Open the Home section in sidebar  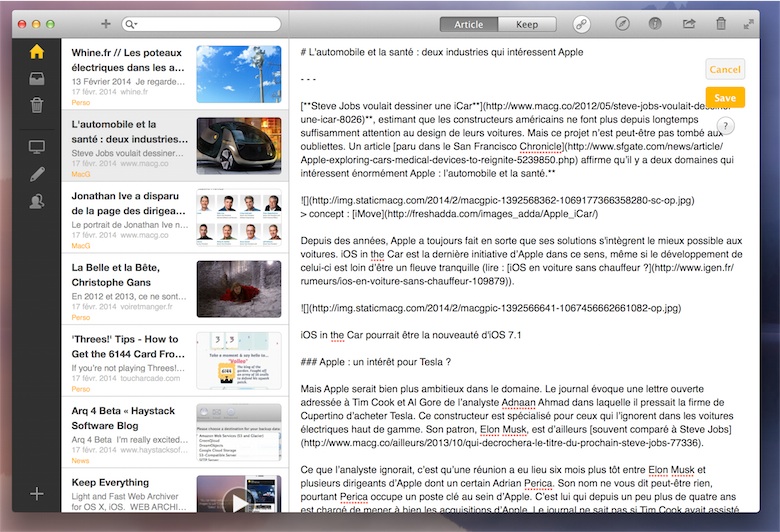37,52
